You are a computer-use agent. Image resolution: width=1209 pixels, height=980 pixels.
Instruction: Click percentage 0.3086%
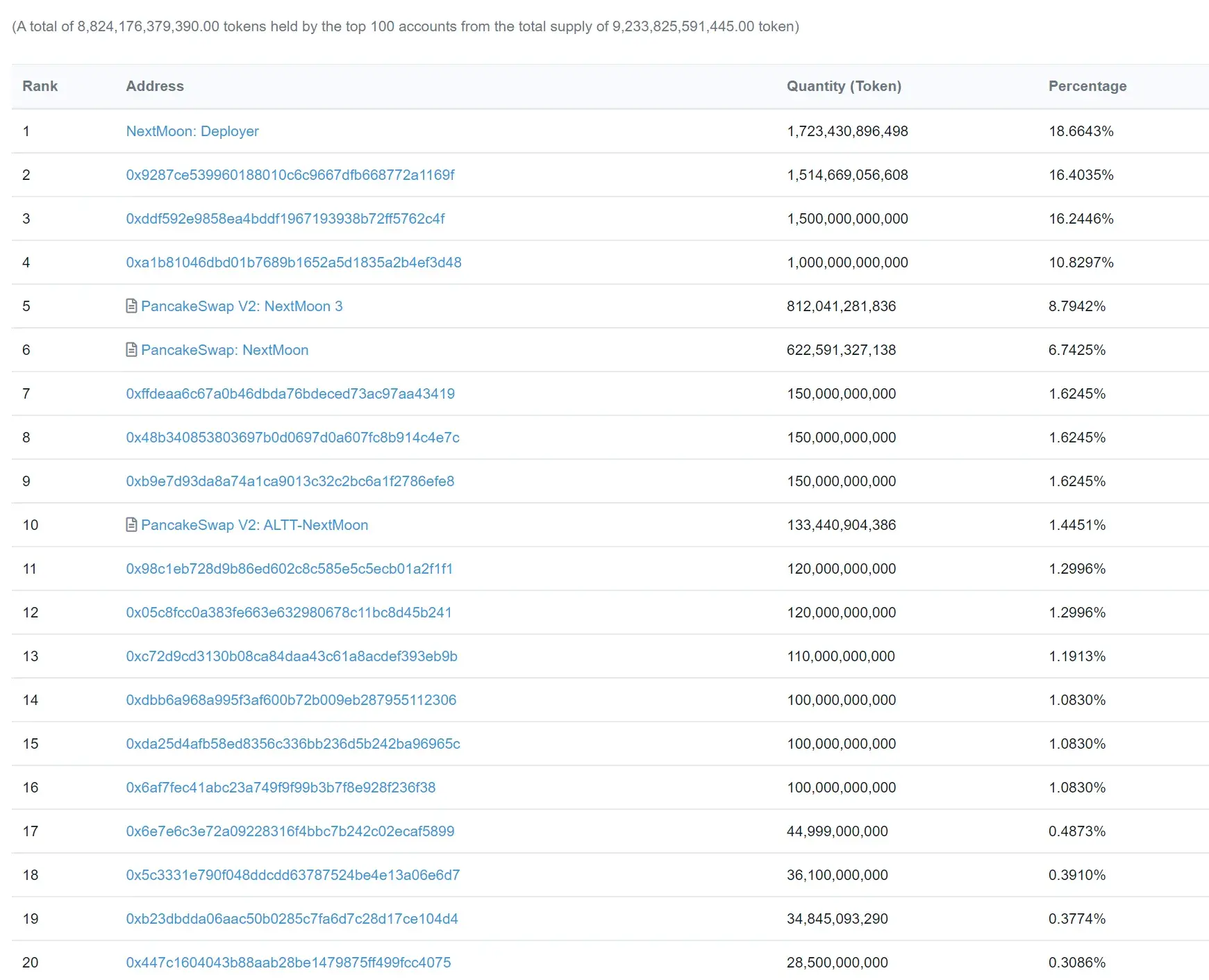[x=1077, y=963]
